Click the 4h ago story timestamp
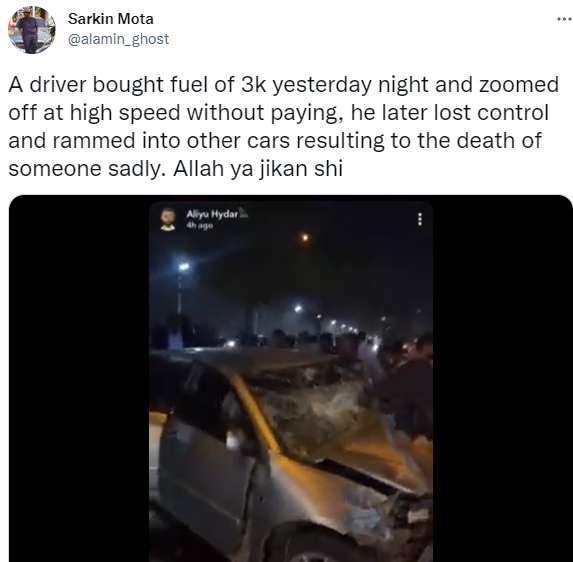The image size is (573, 562). pos(200,226)
